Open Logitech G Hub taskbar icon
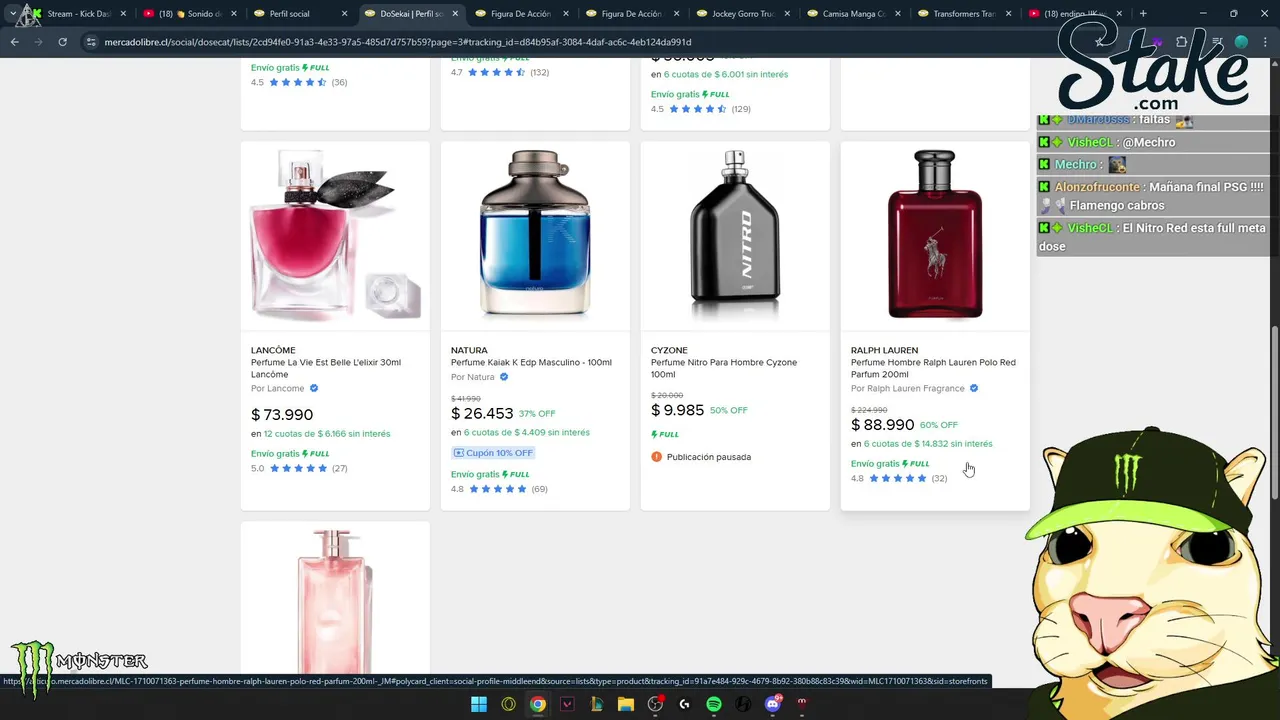Screen dimensions: 1280x720 point(685,704)
